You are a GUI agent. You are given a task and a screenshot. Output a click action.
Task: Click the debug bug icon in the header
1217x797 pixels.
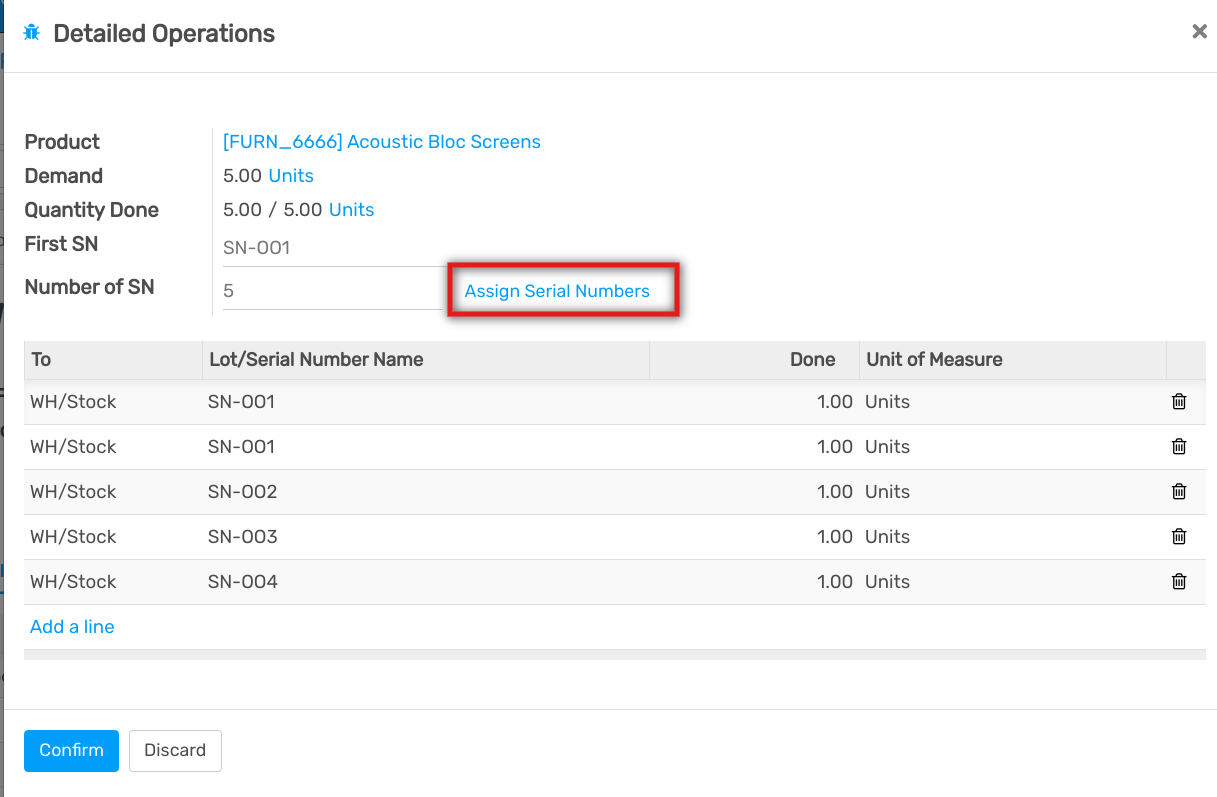[x=32, y=33]
